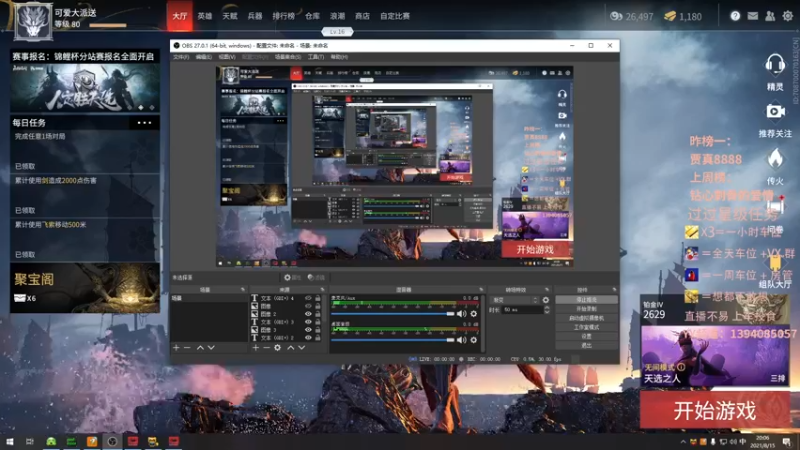Pop out the 混音器 dock panel

(x=481, y=290)
